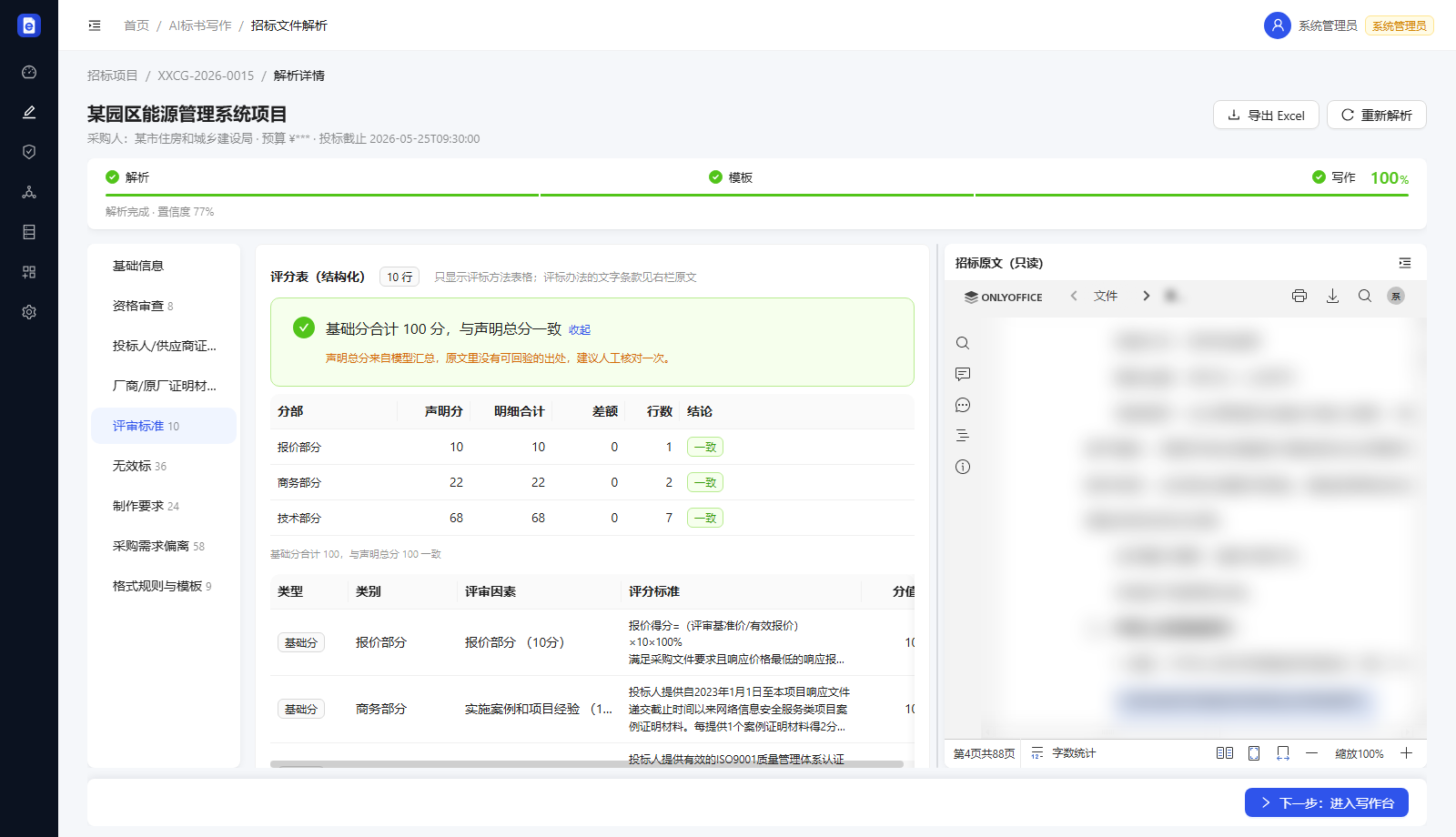Open 招标项目 breadcrumb link
This screenshot has height=837, width=1456.
click(x=113, y=76)
